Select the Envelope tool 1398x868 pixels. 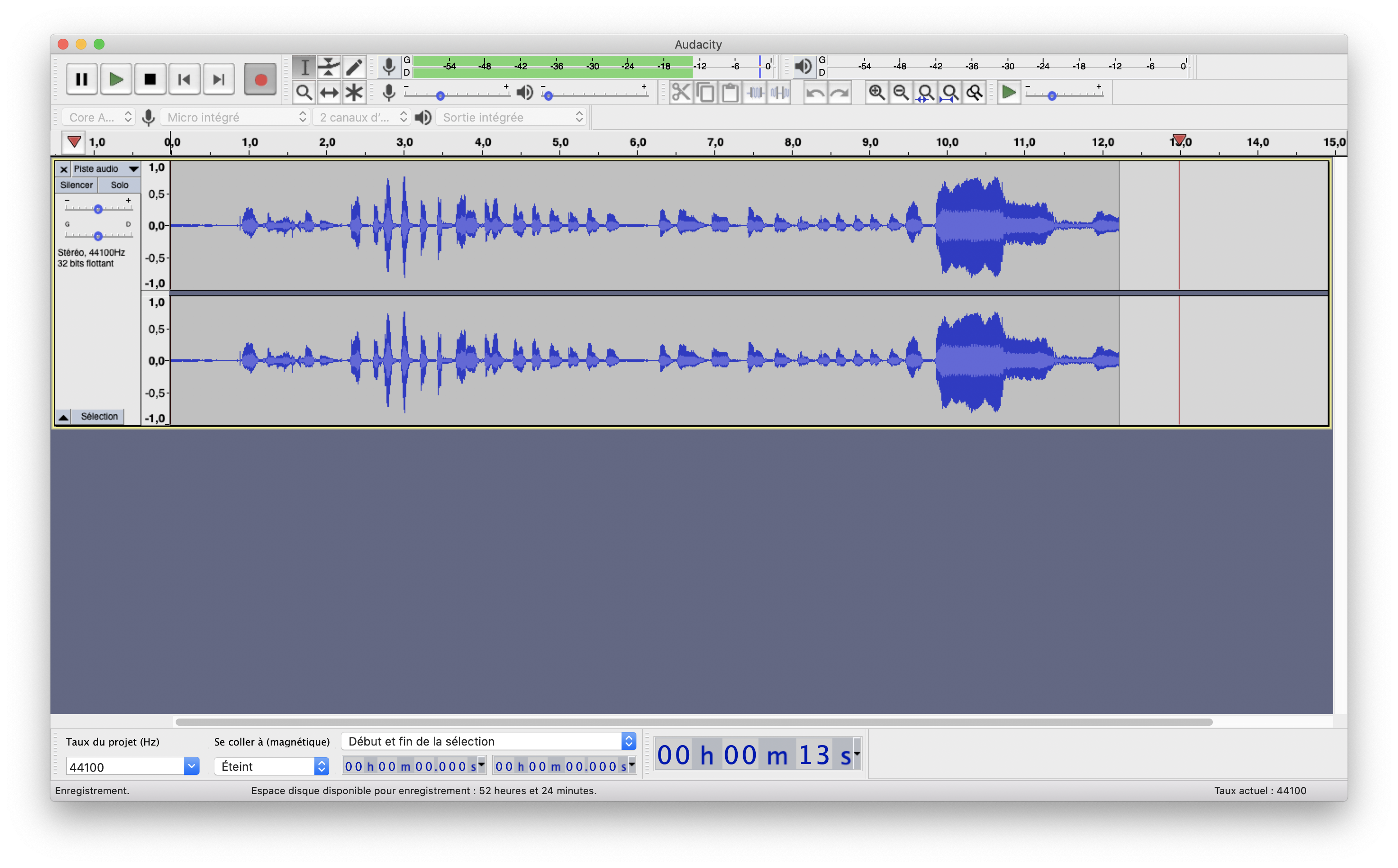[329, 67]
